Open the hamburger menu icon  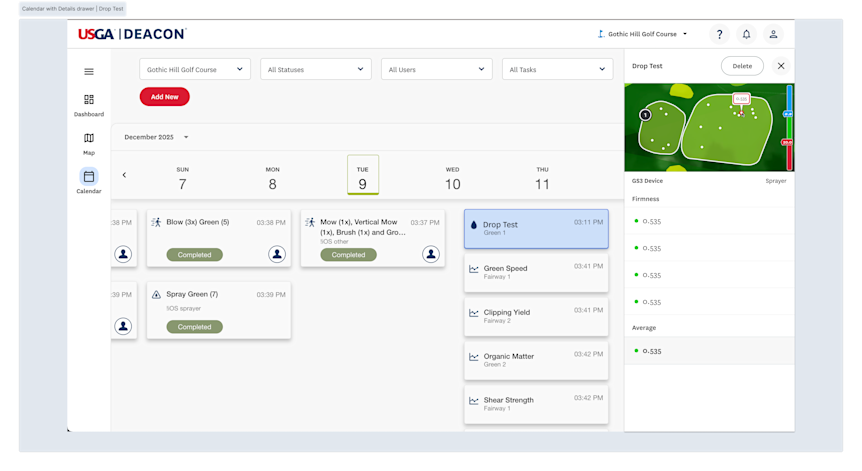coord(89,71)
